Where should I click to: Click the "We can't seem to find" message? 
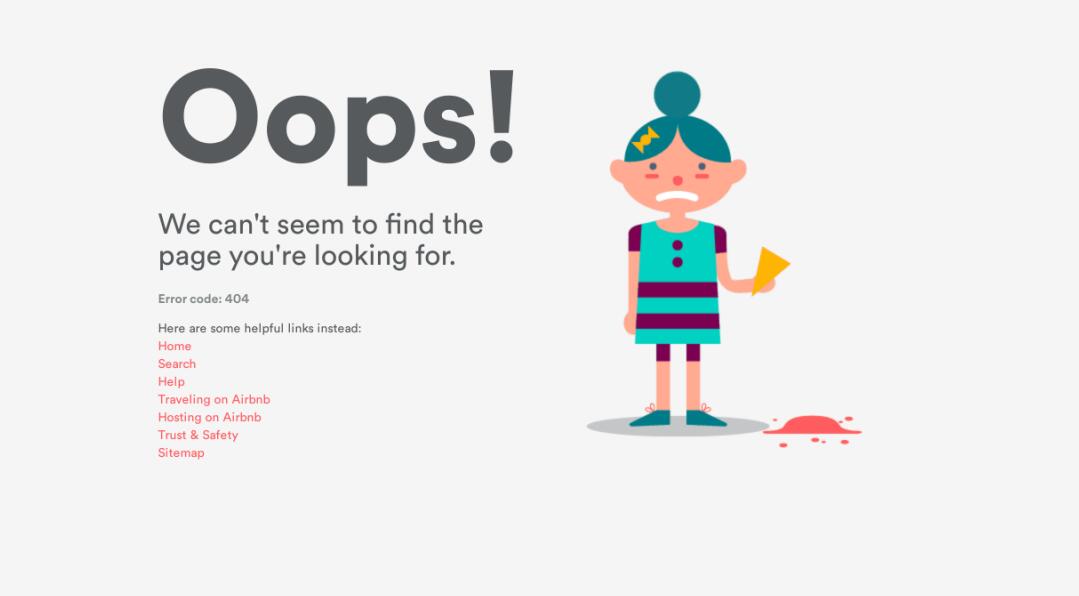321,240
